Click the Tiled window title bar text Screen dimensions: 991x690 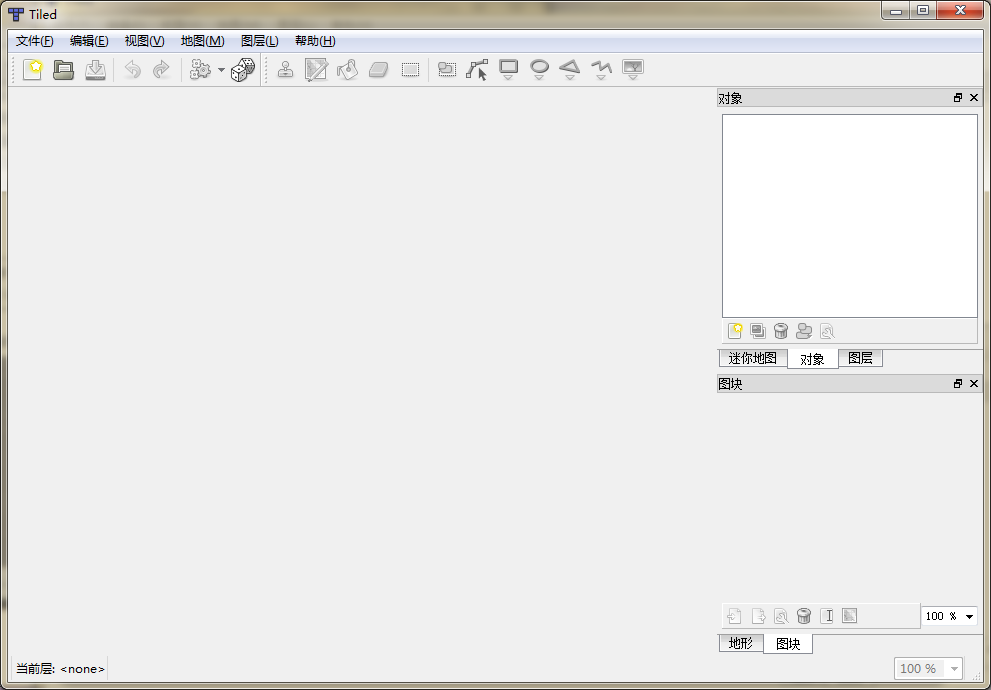coord(42,15)
